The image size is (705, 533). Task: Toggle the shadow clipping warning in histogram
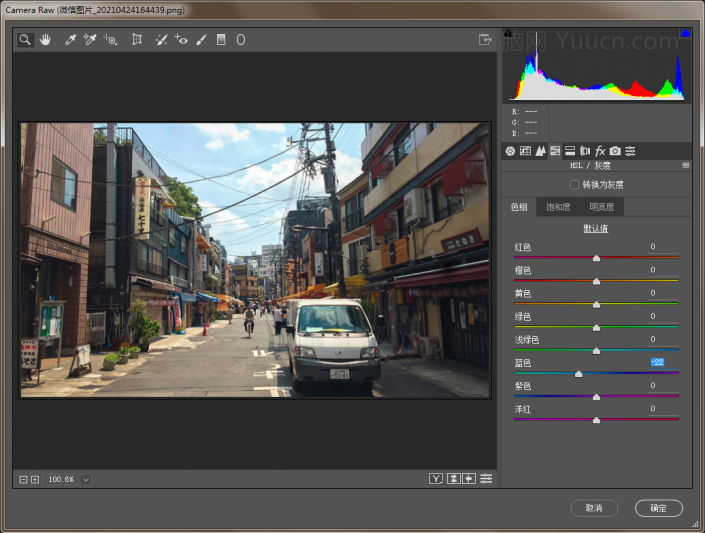click(508, 34)
